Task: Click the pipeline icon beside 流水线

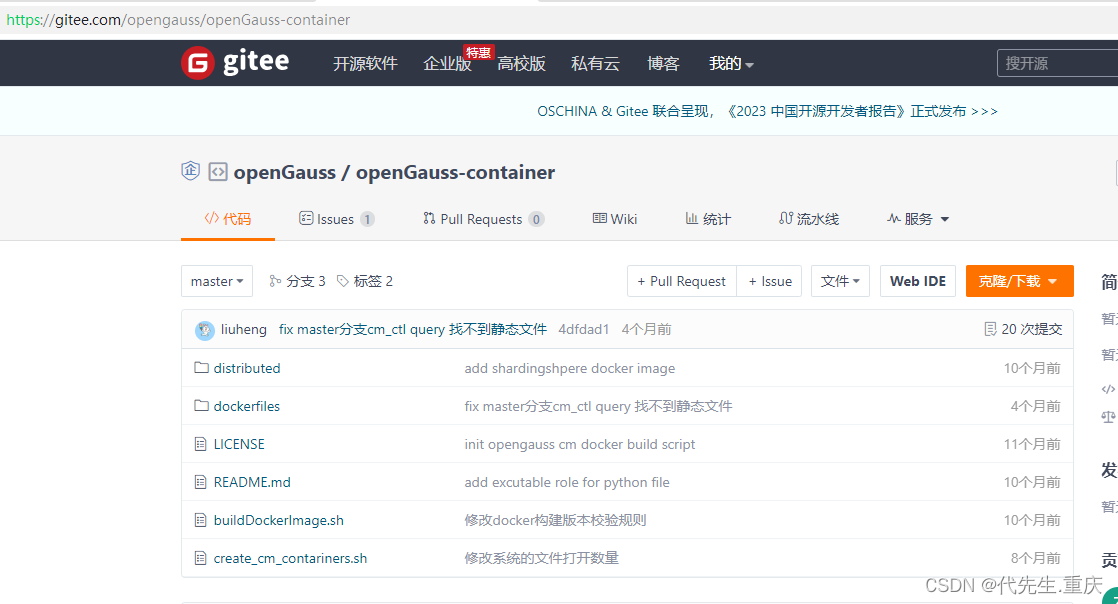Action: 787,218
